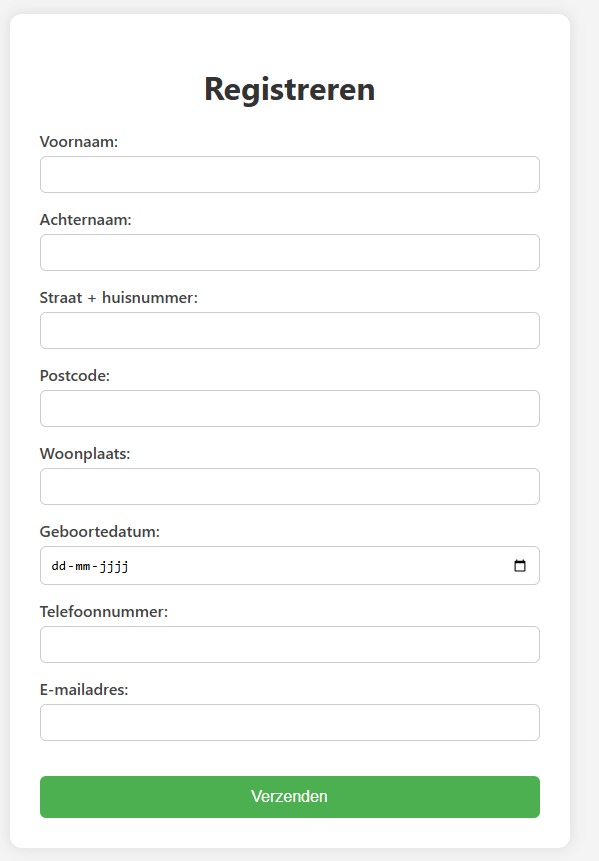Screen dimensions: 599x861
Task: Focus the Telefoonnummer input field
Action: click(290, 645)
